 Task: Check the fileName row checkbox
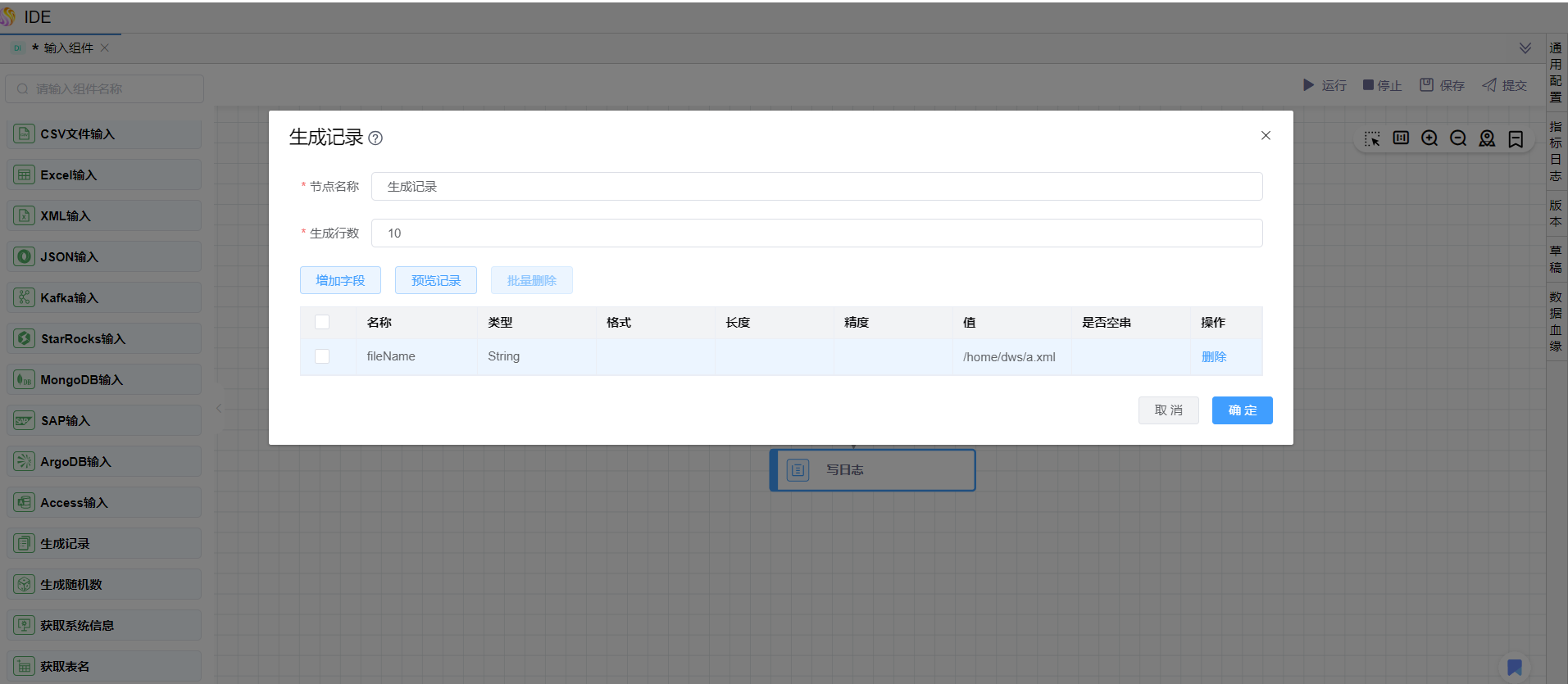coord(322,356)
